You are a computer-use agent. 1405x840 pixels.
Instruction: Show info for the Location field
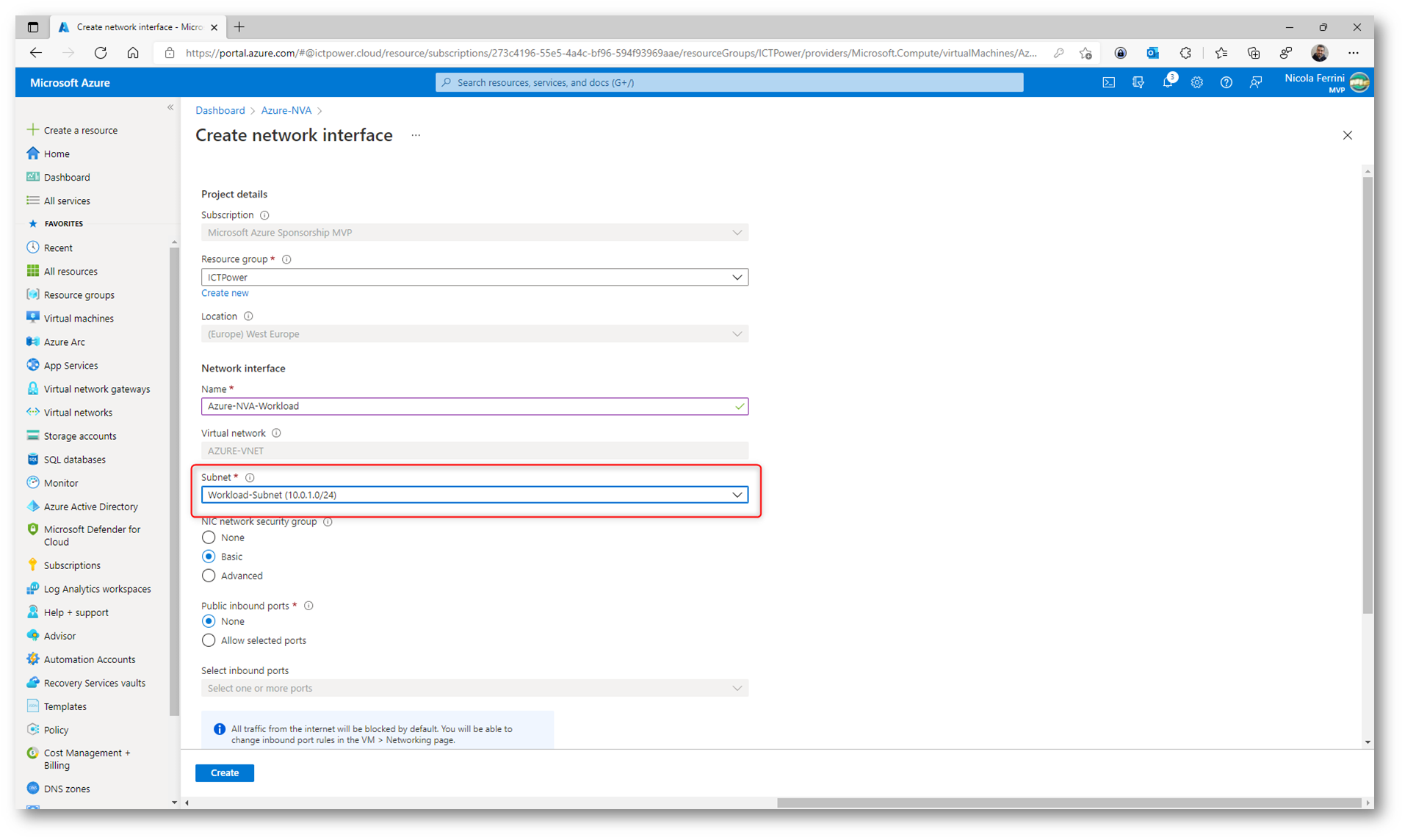(x=248, y=316)
